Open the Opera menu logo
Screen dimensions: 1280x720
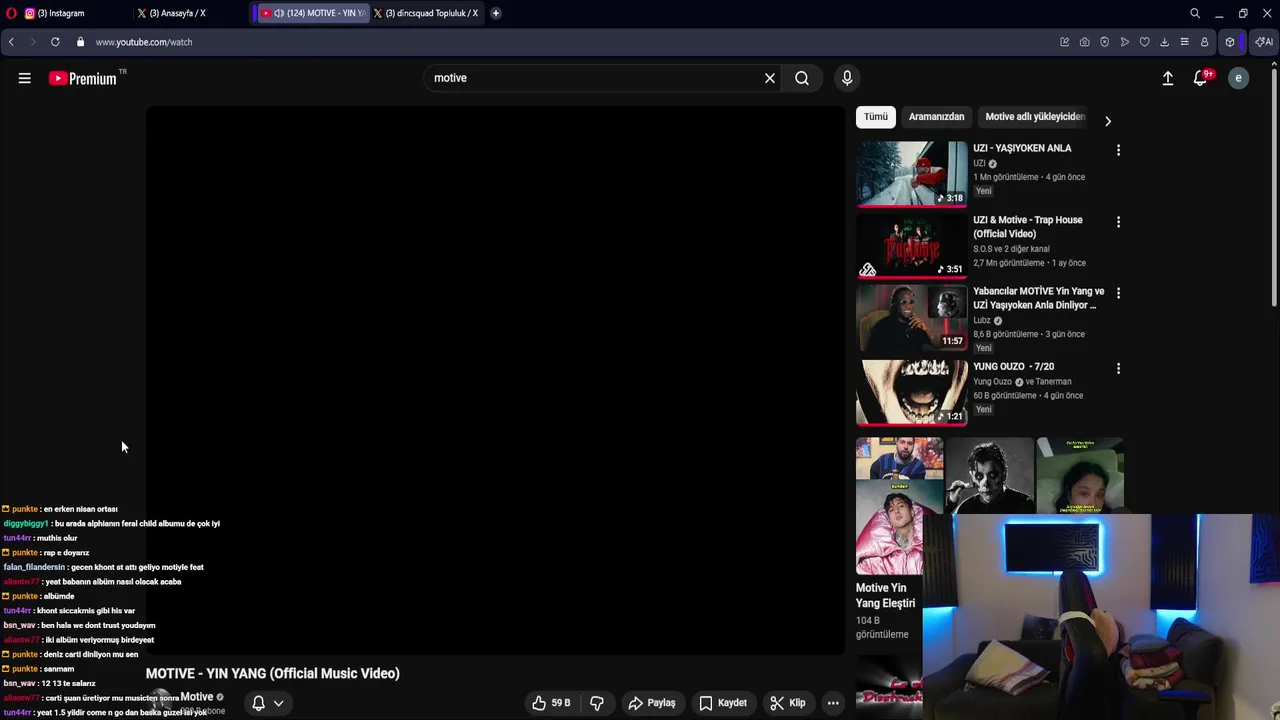[11, 13]
